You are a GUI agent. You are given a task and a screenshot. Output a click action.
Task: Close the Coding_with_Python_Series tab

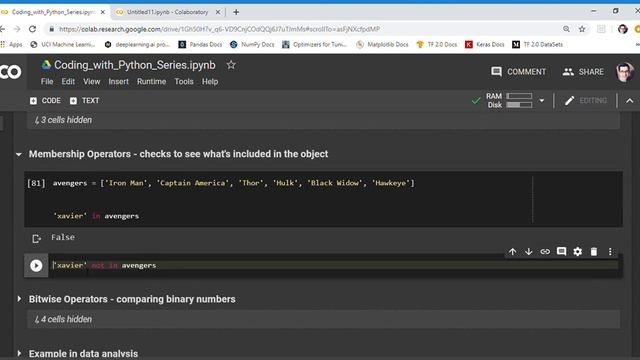(x=103, y=12)
